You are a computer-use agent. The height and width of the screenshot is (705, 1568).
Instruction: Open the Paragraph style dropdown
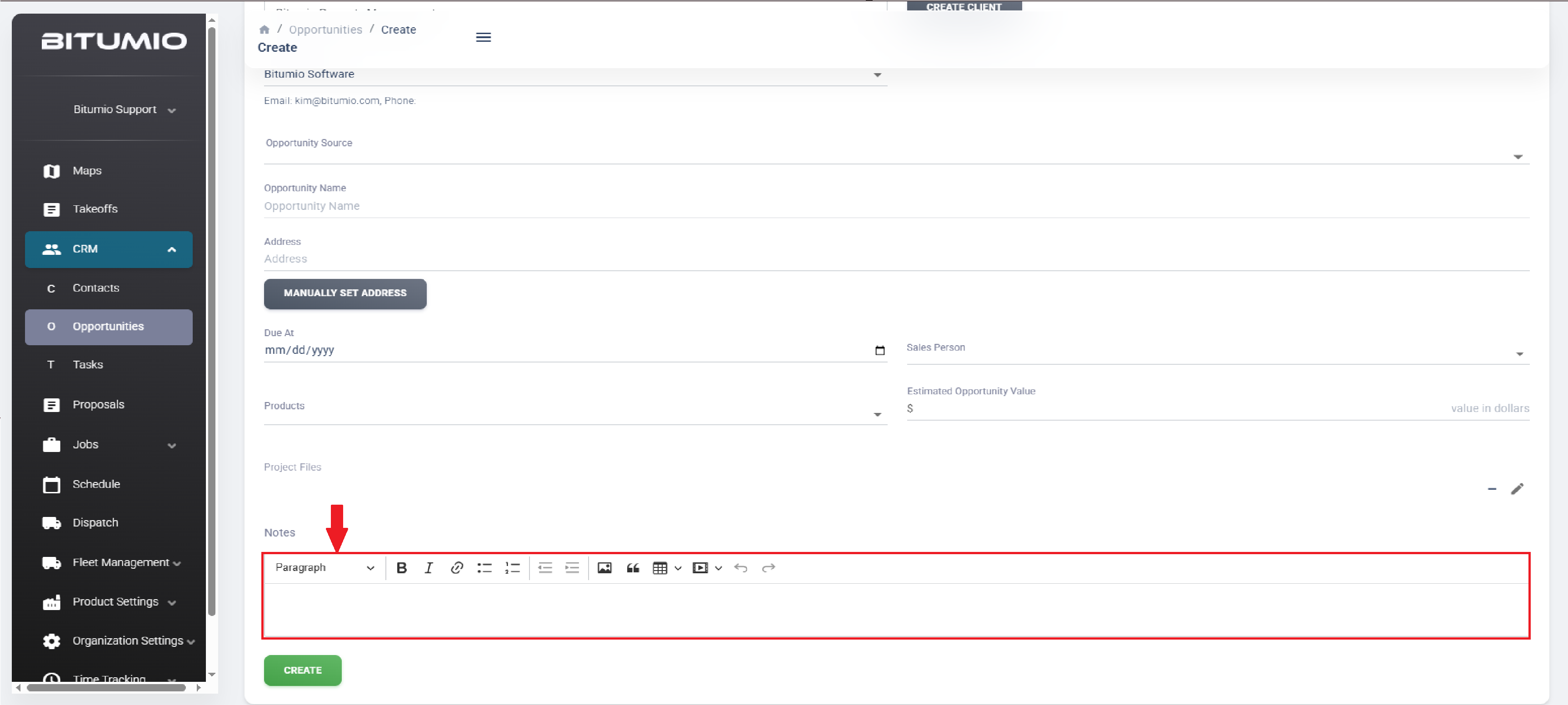(325, 568)
